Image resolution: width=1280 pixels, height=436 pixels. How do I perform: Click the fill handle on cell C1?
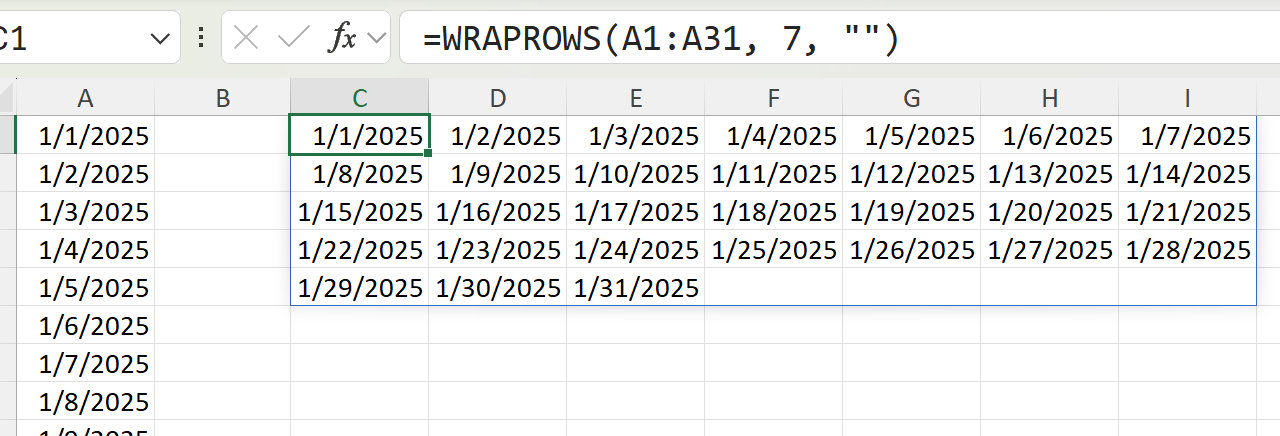coord(429,153)
